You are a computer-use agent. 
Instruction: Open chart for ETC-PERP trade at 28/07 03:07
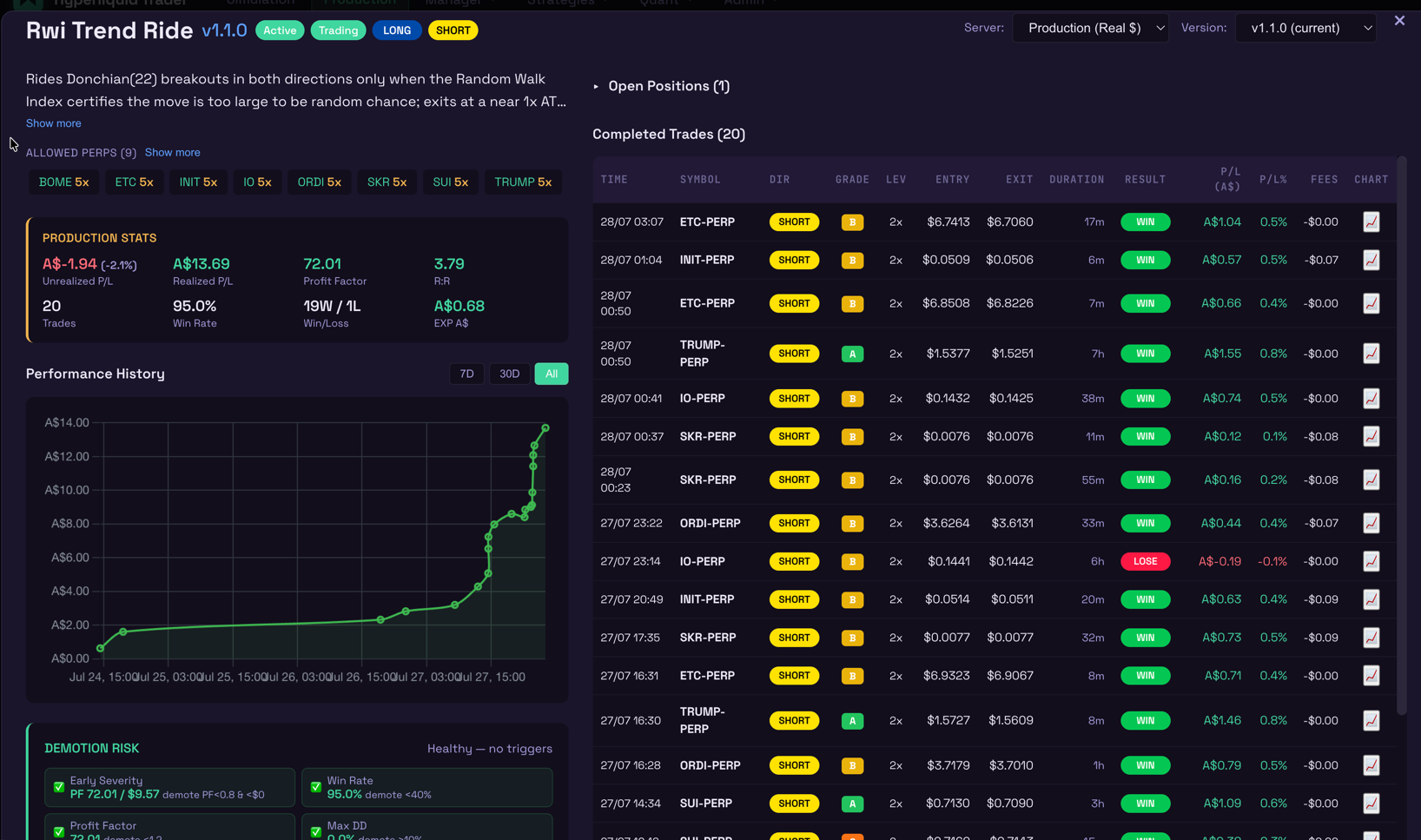click(1371, 222)
